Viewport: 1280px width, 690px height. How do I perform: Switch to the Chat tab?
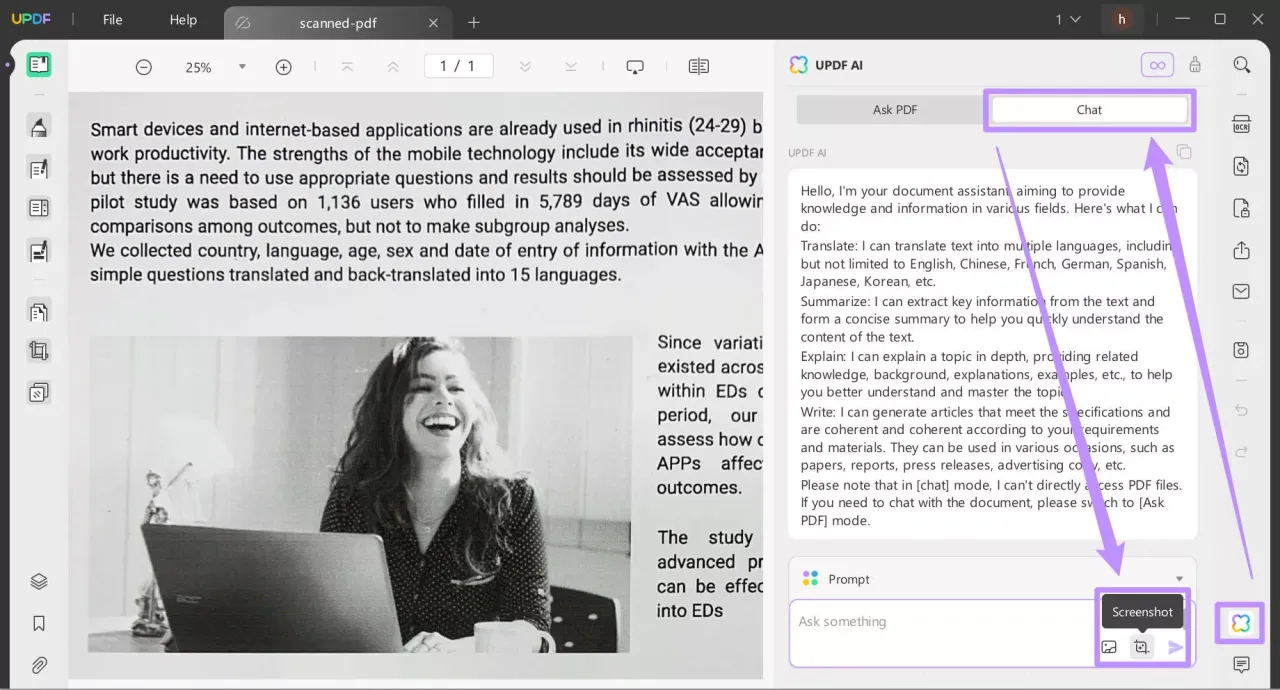click(x=1089, y=109)
